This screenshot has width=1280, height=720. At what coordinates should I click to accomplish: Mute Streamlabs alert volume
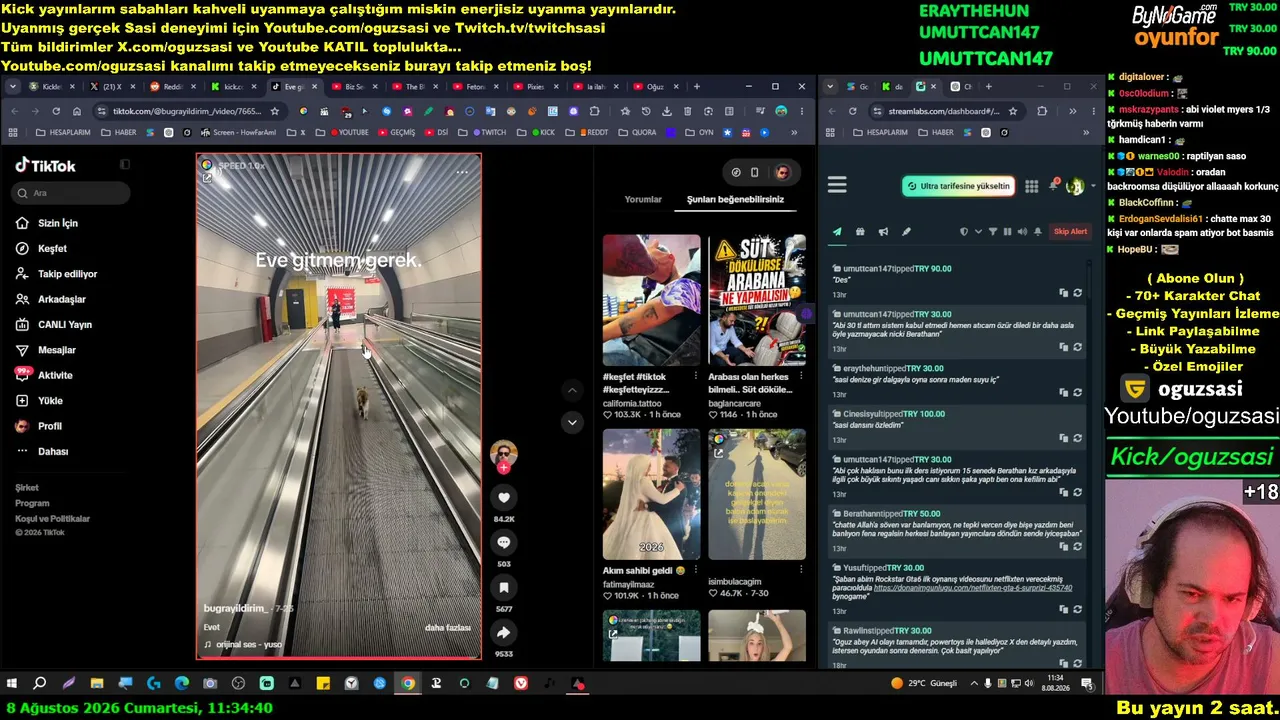coord(1022,232)
